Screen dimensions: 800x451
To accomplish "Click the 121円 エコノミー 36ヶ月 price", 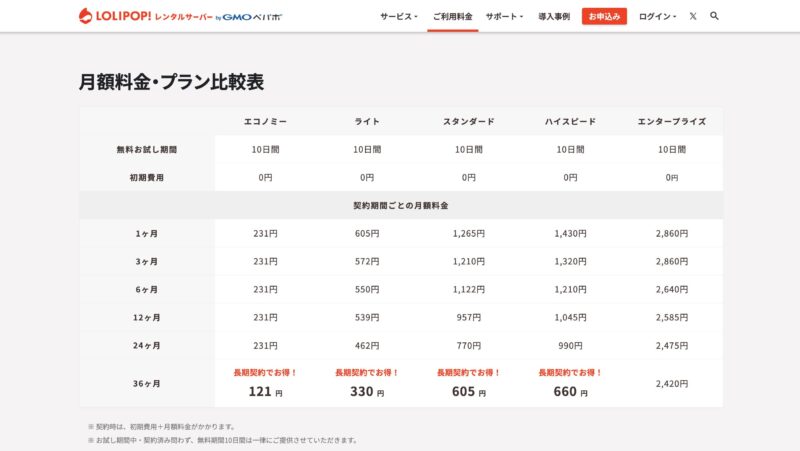I will [265, 391].
